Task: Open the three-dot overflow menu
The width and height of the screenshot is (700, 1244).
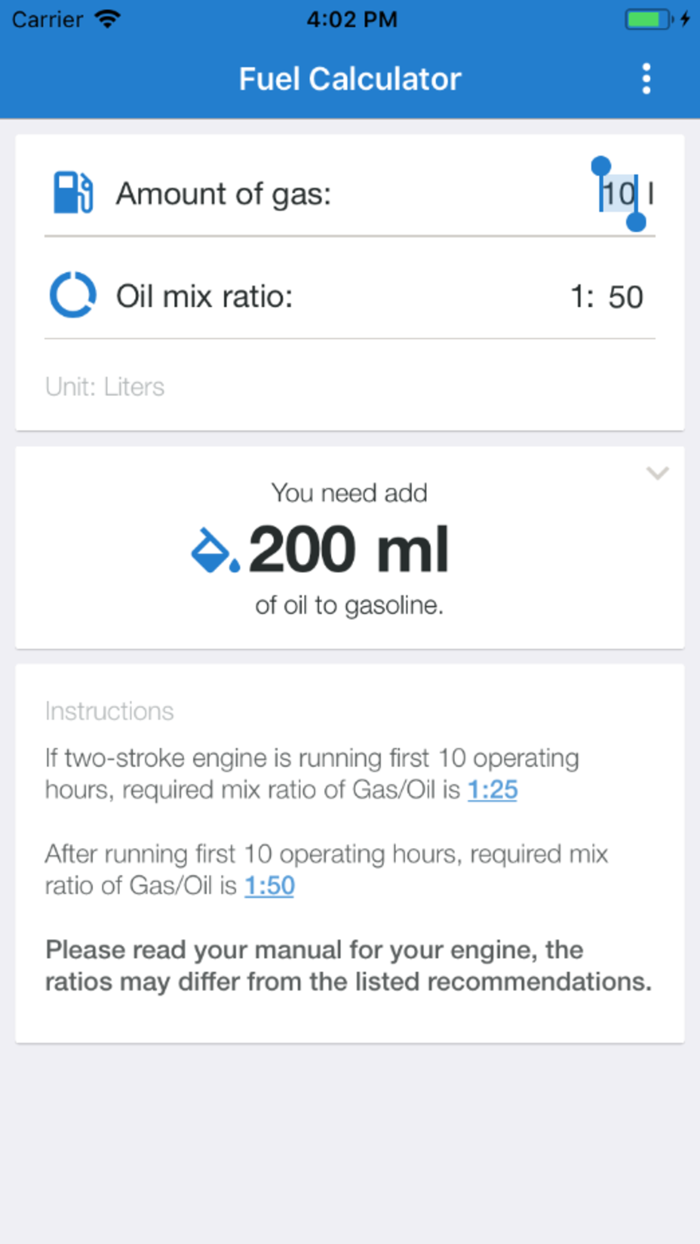Action: [647, 78]
